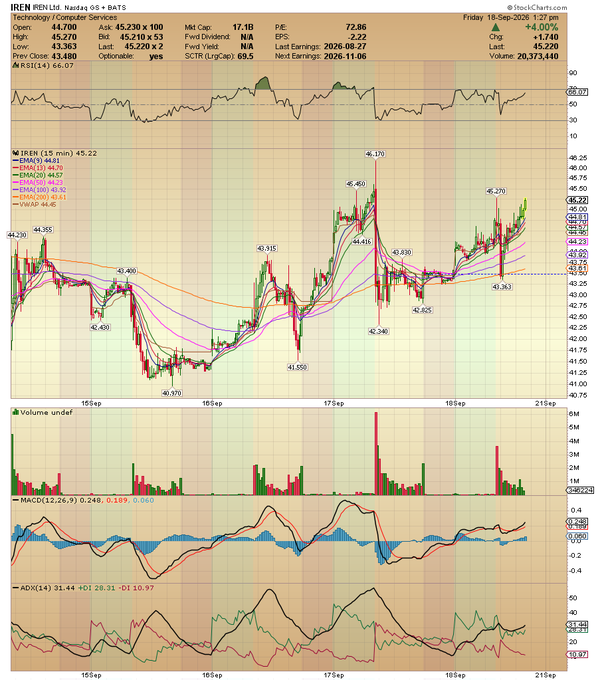Image resolution: width=598 pixels, height=680 pixels.
Task: Click the IREN (15 min) 45.22 legend label
Action: pyautogui.click(x=59, y=153)
